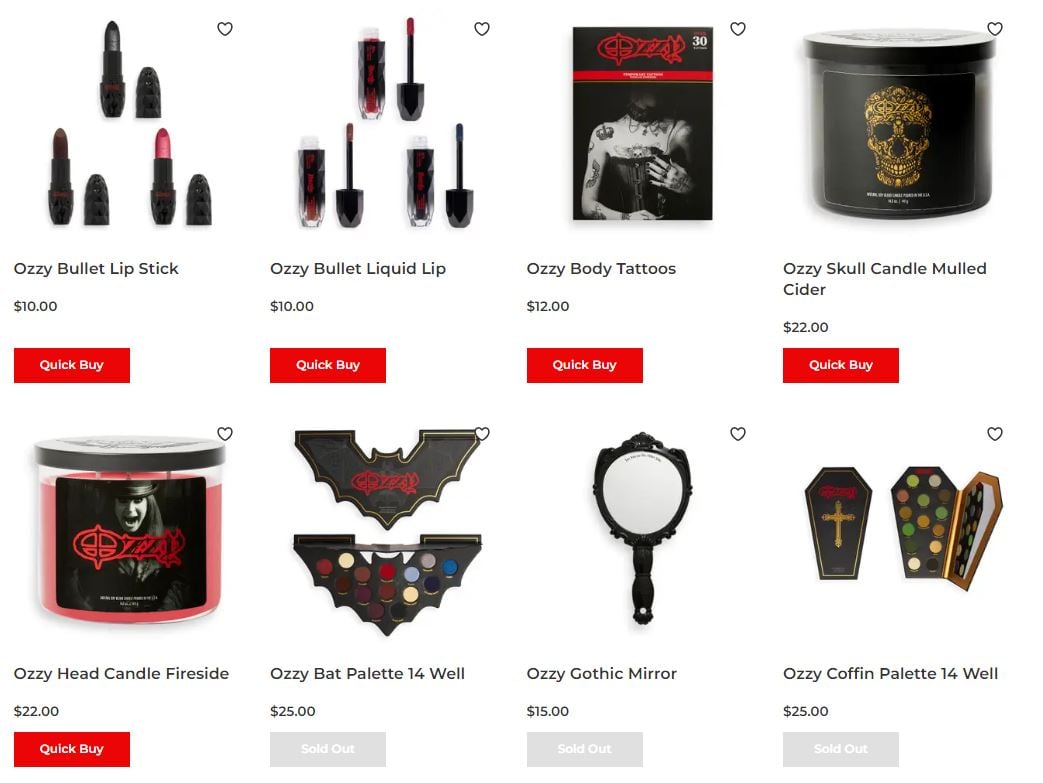Screen dimensions: 1043x783
Task: View the Ozzy Body Tattoos product image
Action: (643, 124)
